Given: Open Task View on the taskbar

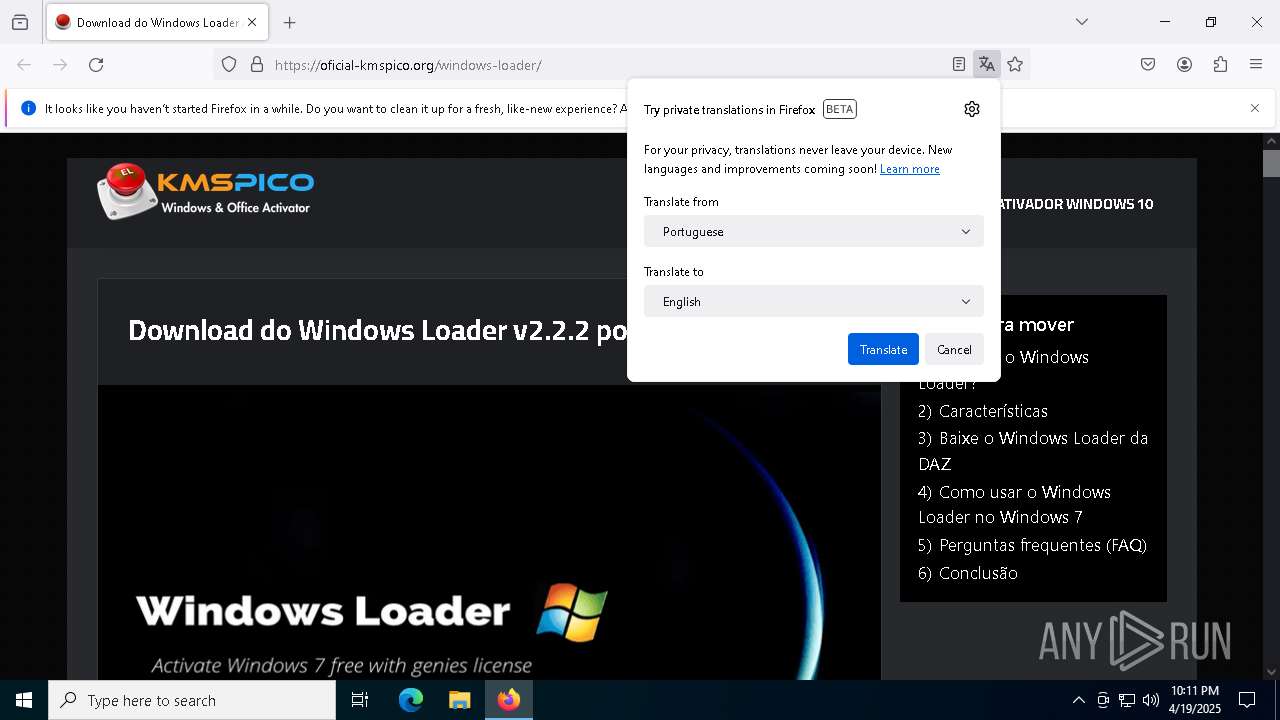Looking at the screenshot, I should [x=360, y=700].
